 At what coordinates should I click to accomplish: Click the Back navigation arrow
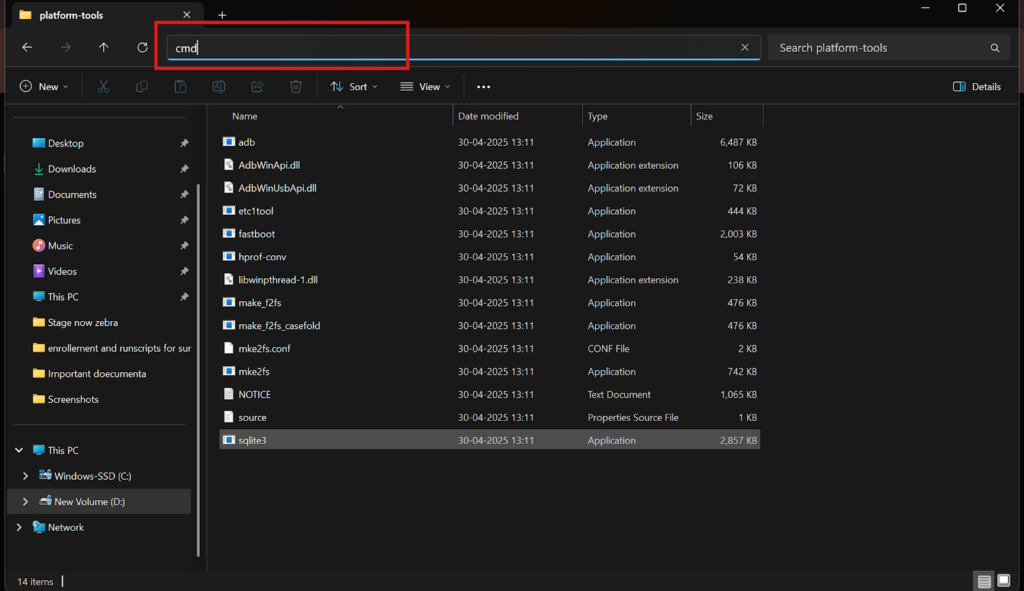point(27,47)
